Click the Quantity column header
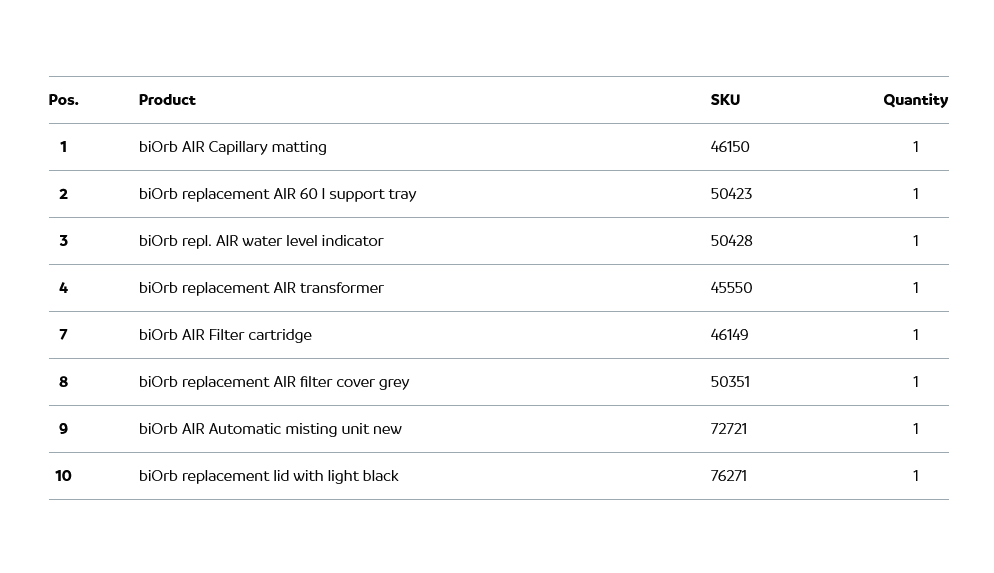 [x=915, y=100]
